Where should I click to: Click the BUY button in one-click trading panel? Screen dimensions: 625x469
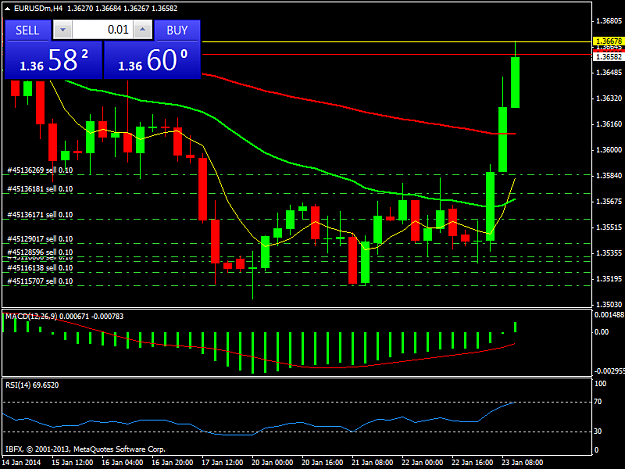(177, 30)
